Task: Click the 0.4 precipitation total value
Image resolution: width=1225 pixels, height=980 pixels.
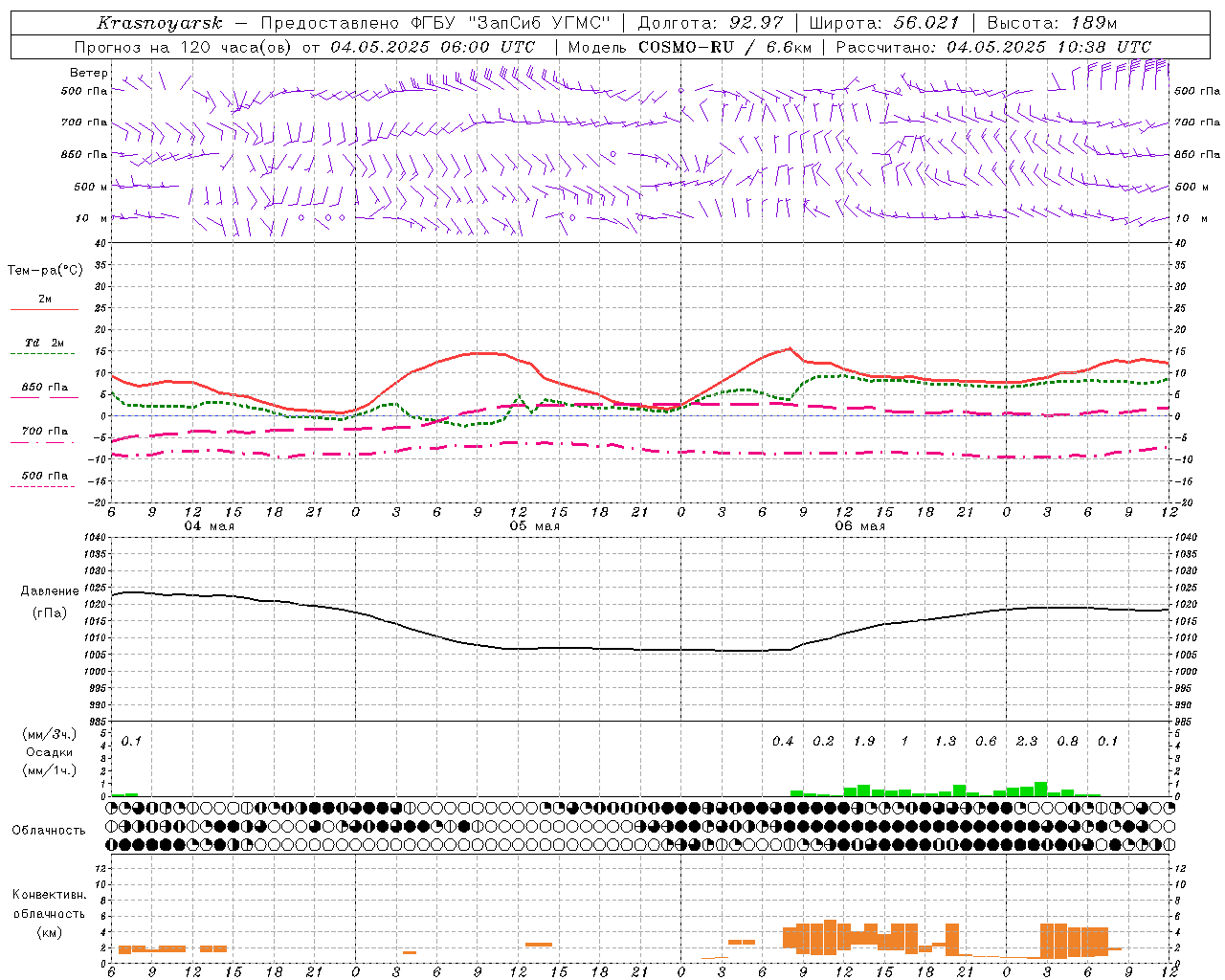Action: [783, 742]
